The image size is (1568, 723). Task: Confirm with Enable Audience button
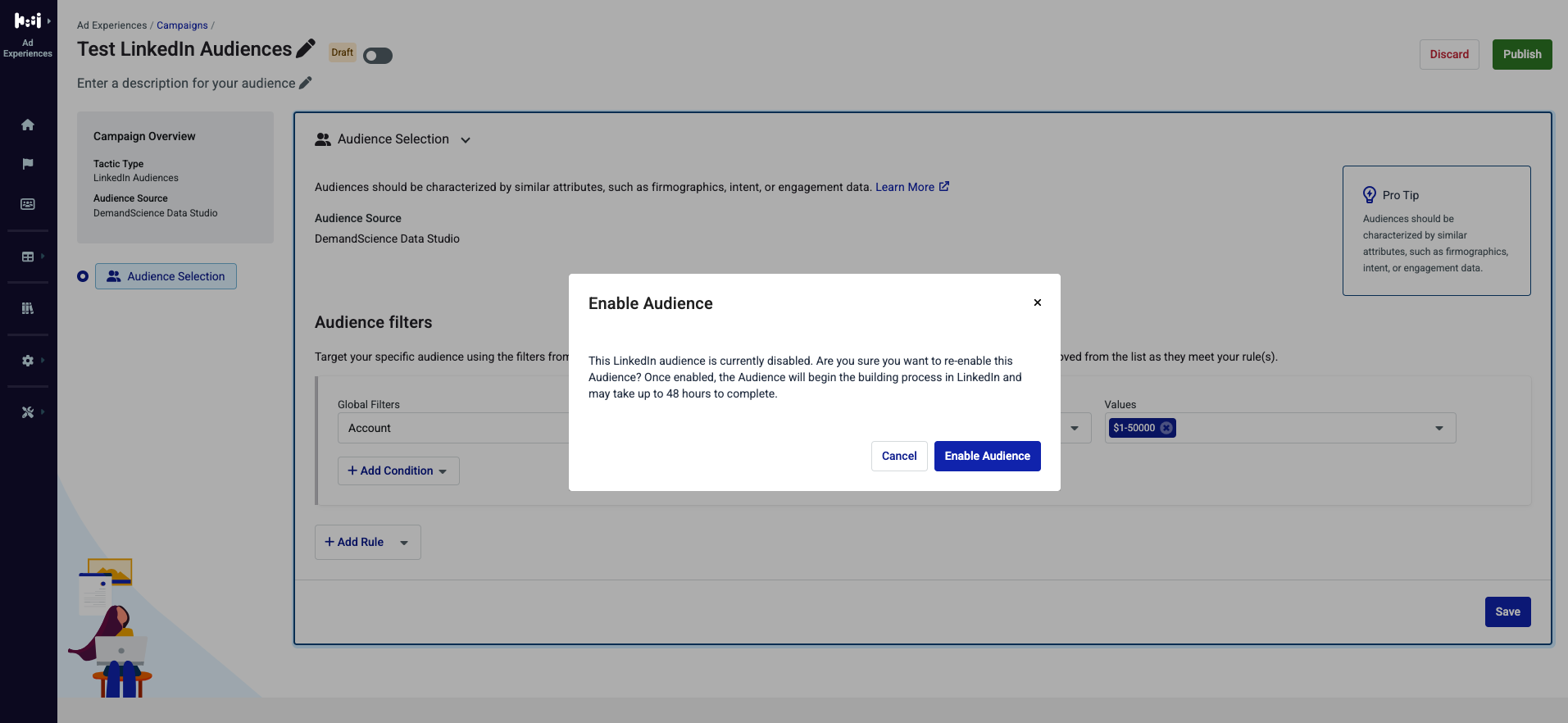[988, 456]
